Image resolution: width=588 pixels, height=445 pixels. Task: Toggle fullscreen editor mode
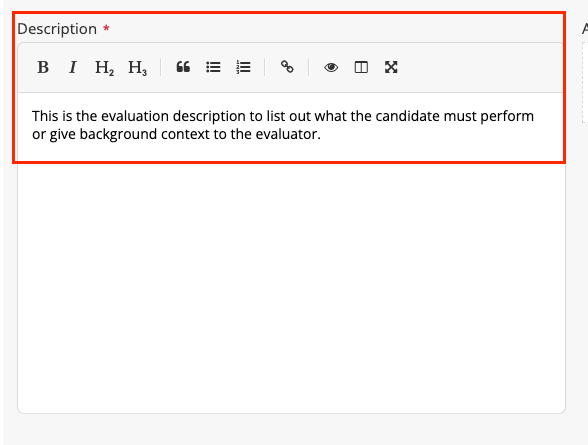pos(391,67)
